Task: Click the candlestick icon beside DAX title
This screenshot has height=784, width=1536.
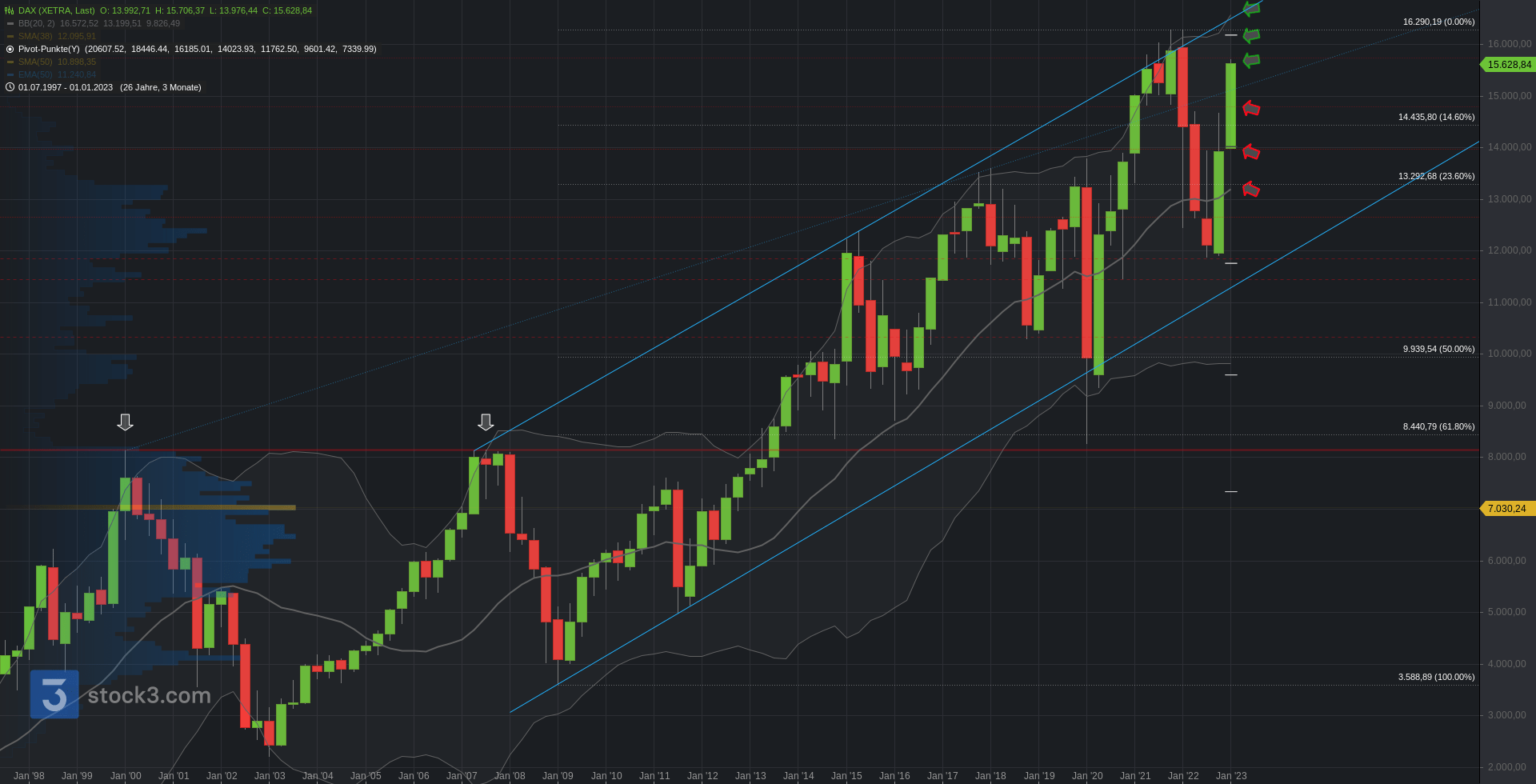Action: (10, 10)
